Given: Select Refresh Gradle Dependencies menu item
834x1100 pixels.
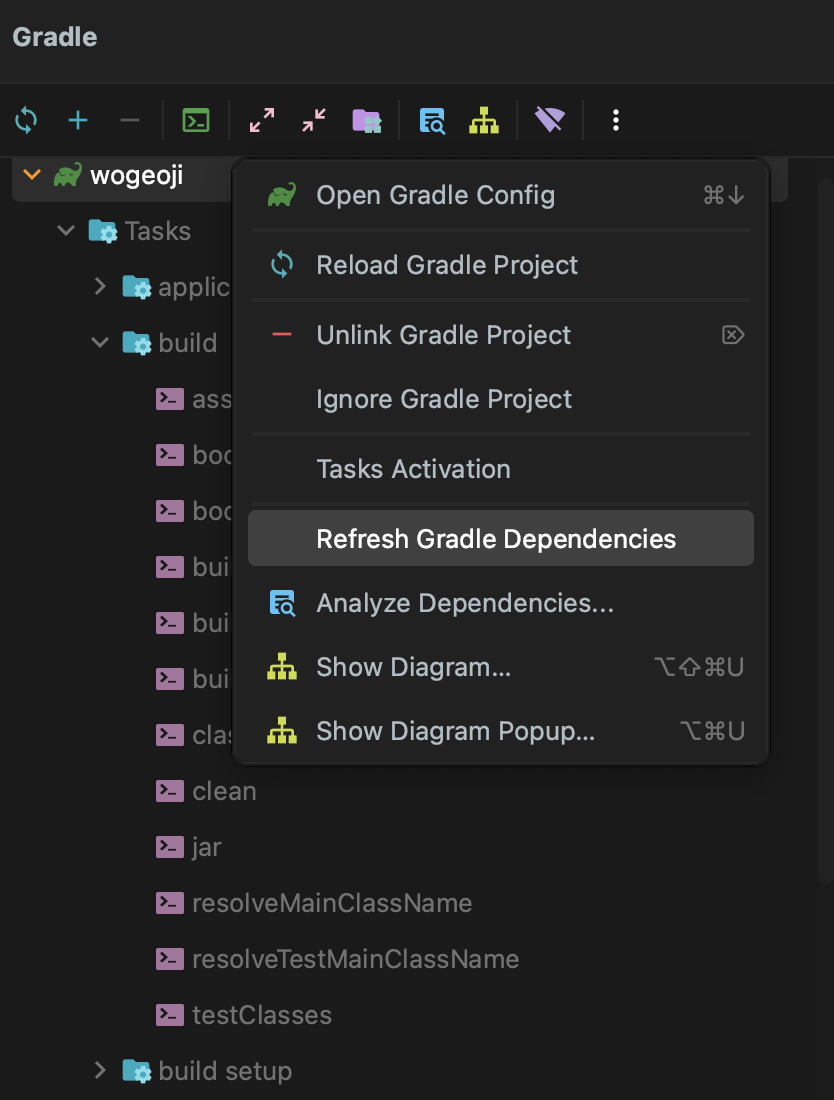Looking at the screenshot, I should (501, 538).
